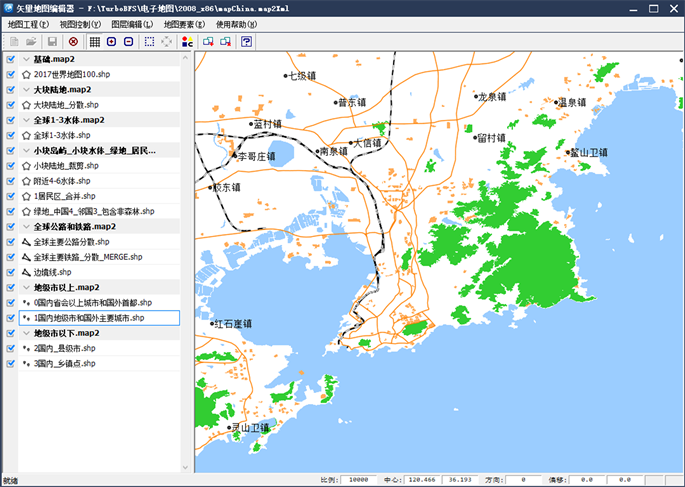685x487 pixels.
Task: Click the save floppy disk toolbar icon
Action: pos(50,42)
